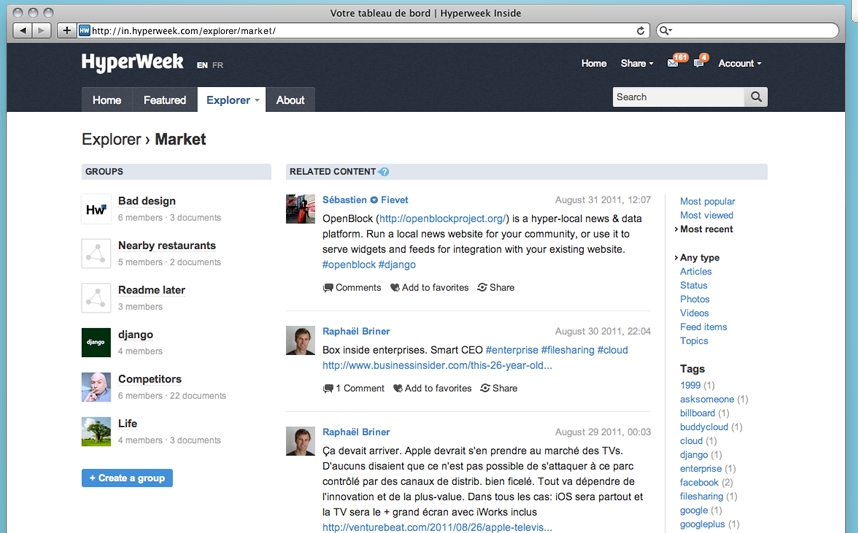
Task: Click the search magnifier button in HyperWeek header
Action: coord(756,97)
